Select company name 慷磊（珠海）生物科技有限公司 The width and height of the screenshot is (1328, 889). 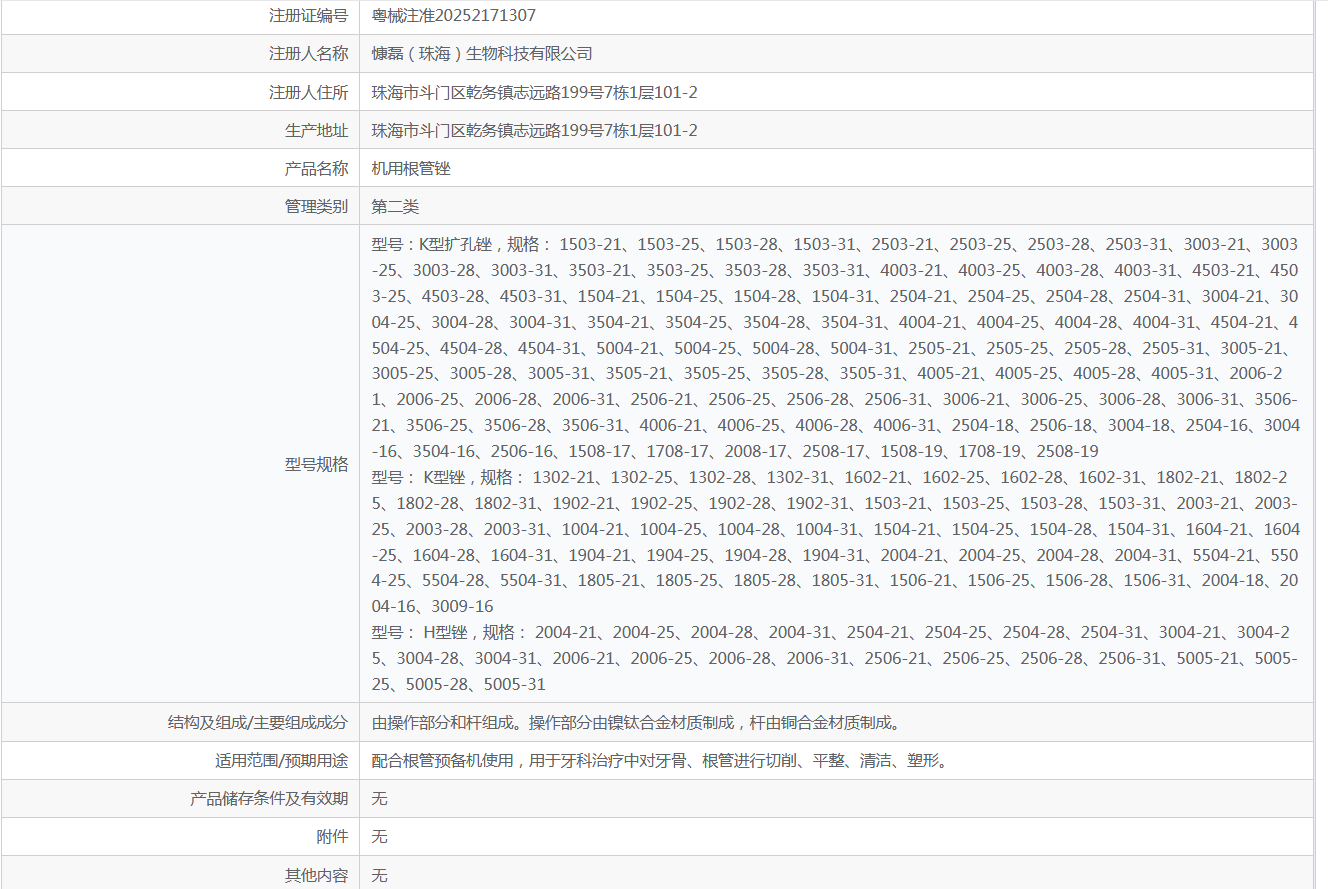coord(482,54)
